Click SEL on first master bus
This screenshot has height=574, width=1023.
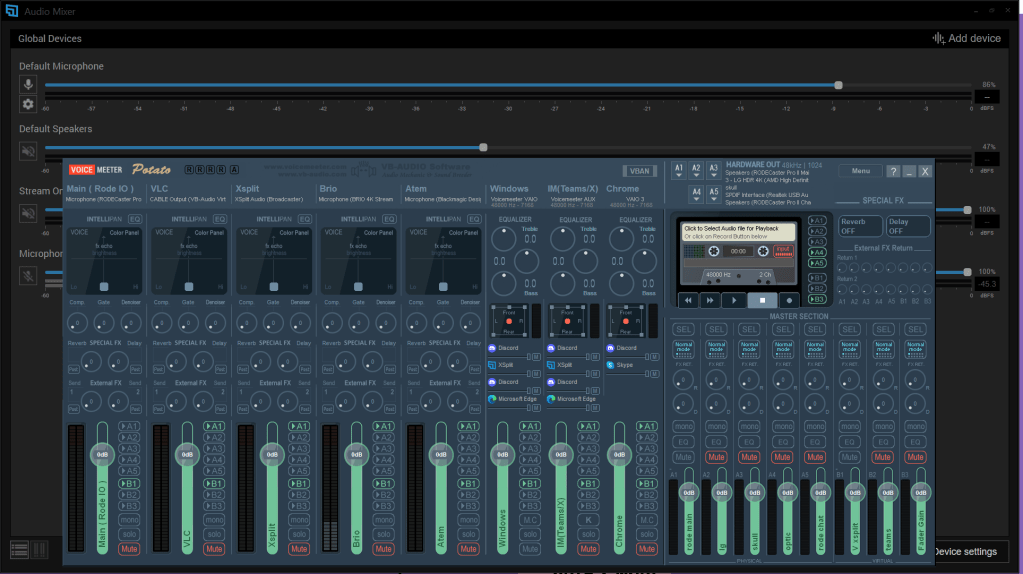(x=683, y=329)
